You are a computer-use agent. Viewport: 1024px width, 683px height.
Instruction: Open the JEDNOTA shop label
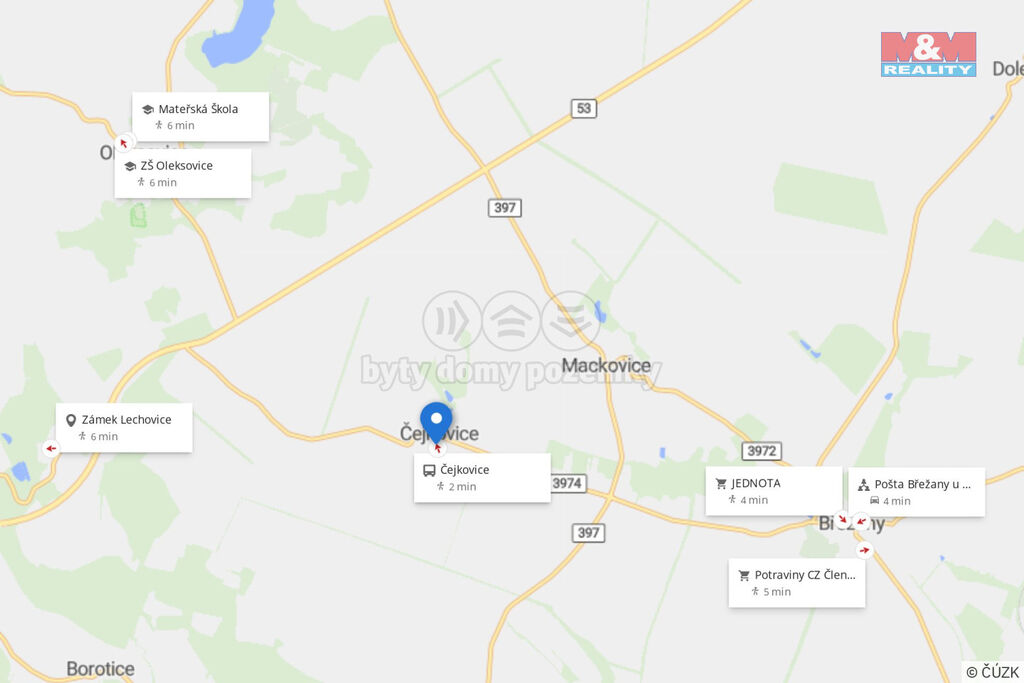[774, 491]
